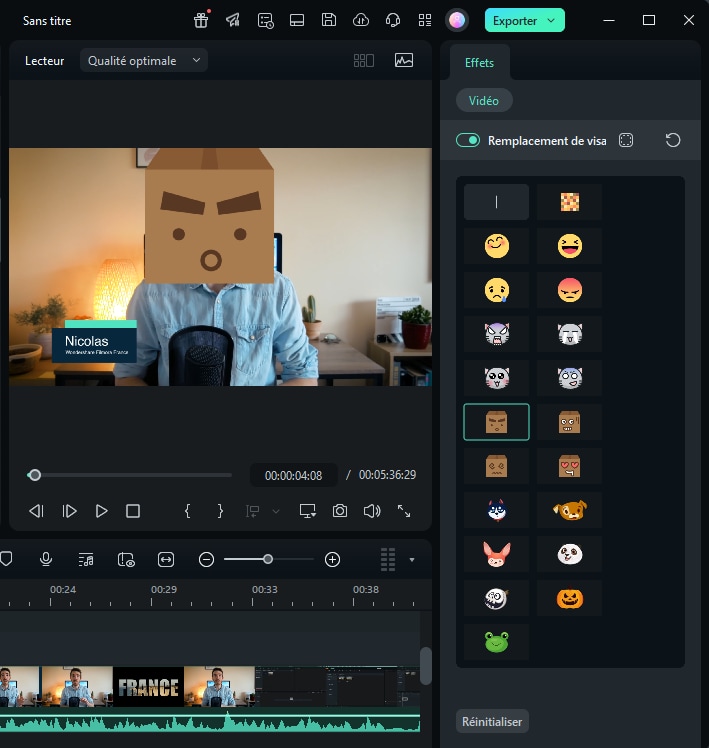709x748 pixels.
Task: Choose the angry cardboard box face
Action: (496, 422)
